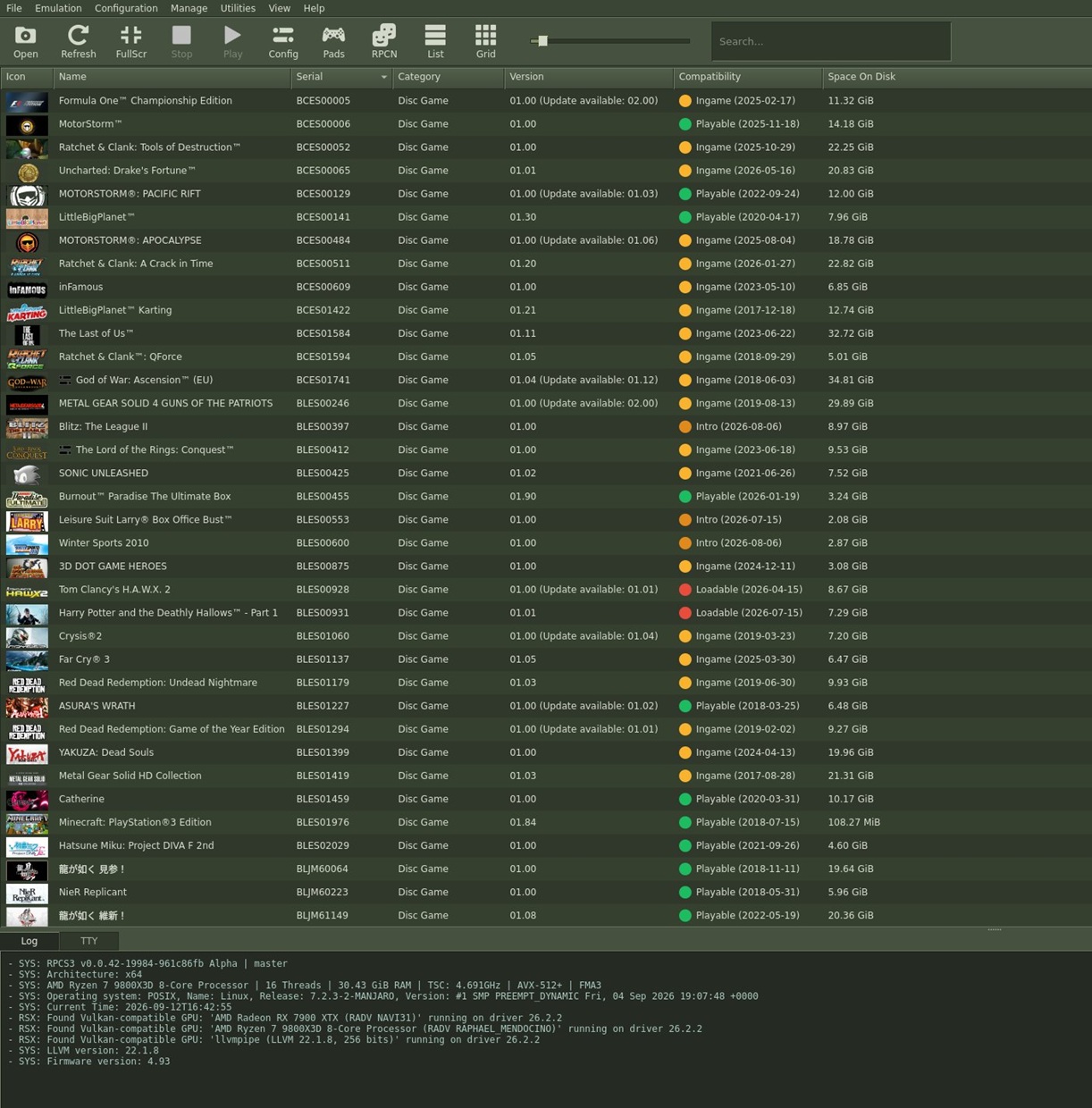The width and height of the screenshot is (1092, 1108).
Task: Click Loadable status dot for Tom Clancy's H.A.W.X. 2
Action: click(685, 590)
